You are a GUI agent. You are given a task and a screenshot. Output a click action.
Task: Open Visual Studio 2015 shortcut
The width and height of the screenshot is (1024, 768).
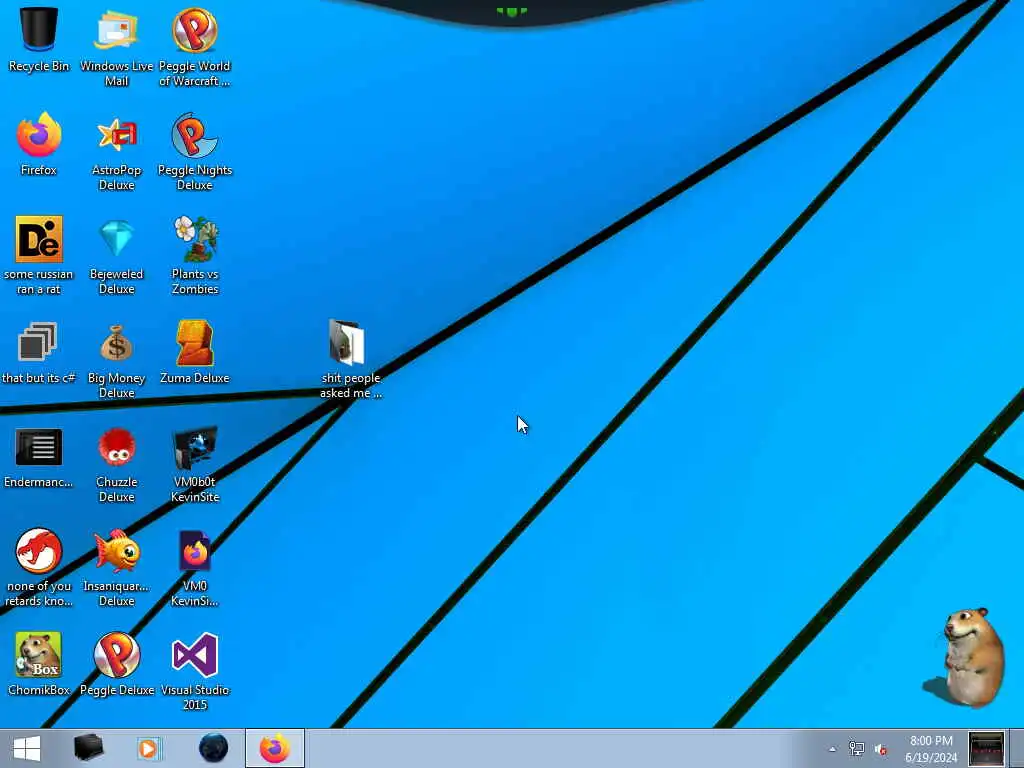(195, 671)
